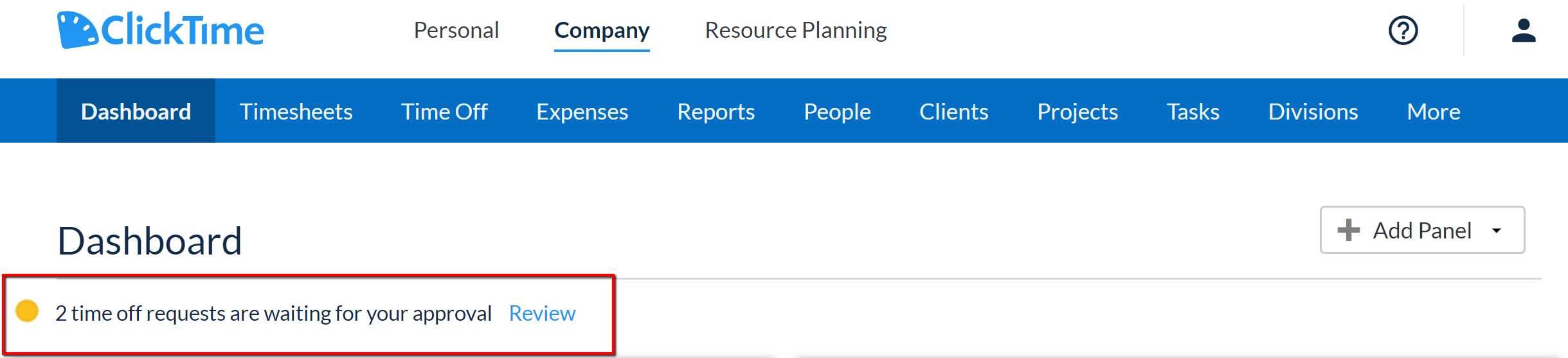Image resolution: width=1568 pixels, height=358 pixels.
Task: Go to Resource Planning
Action: (795, 30)
